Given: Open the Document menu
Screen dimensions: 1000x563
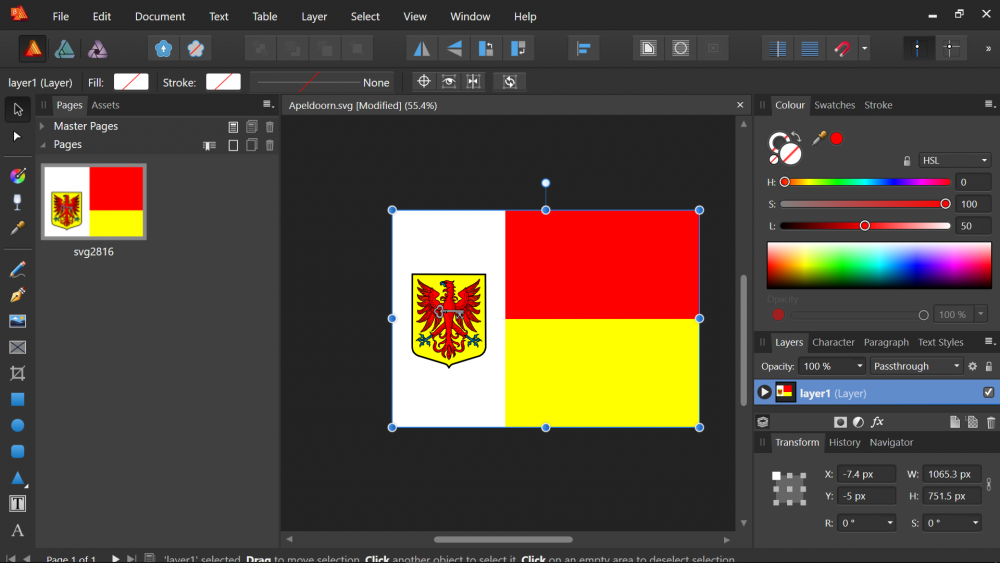Looking at the screenshot, I should click(159, 17).
